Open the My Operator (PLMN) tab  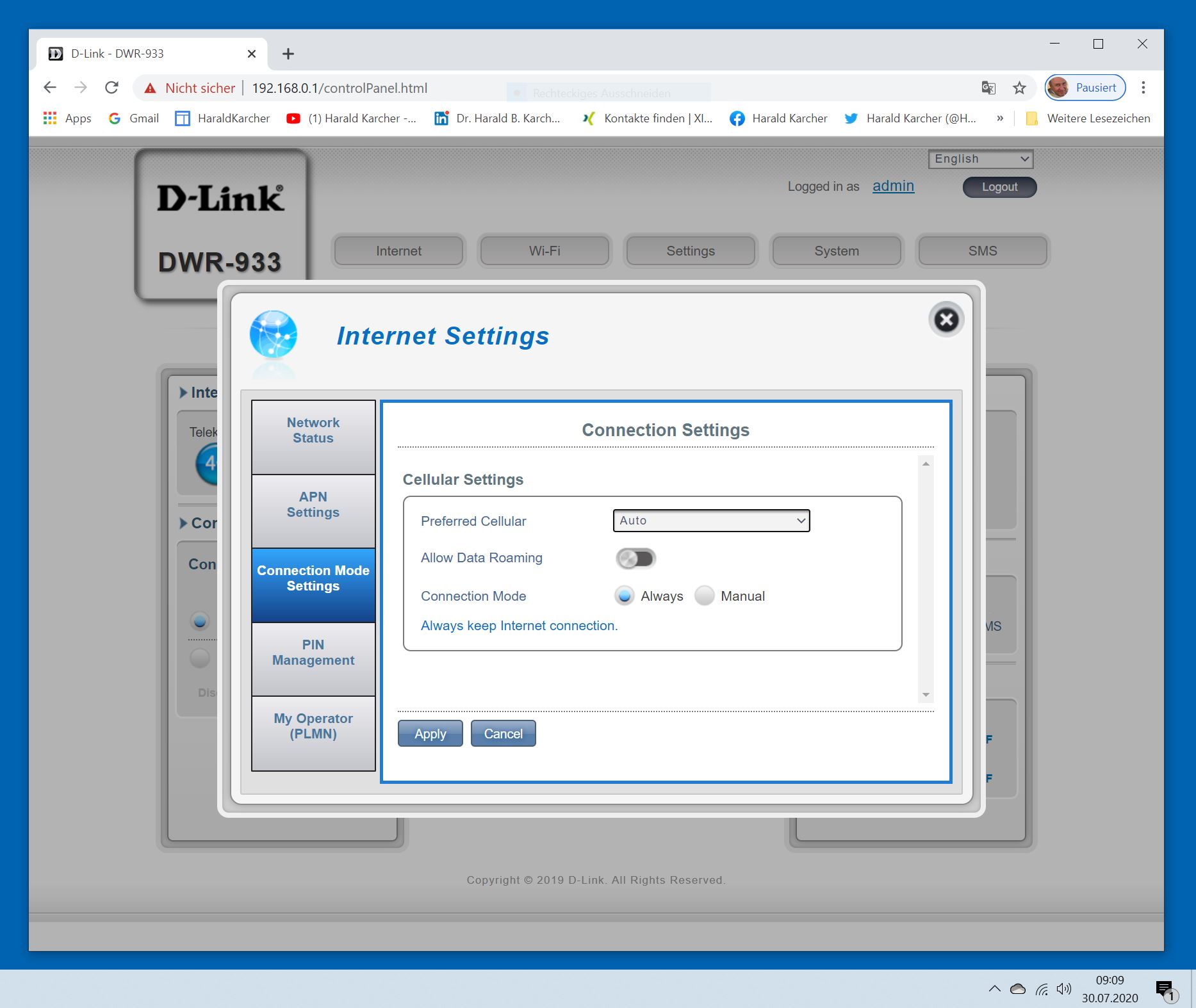313,733
